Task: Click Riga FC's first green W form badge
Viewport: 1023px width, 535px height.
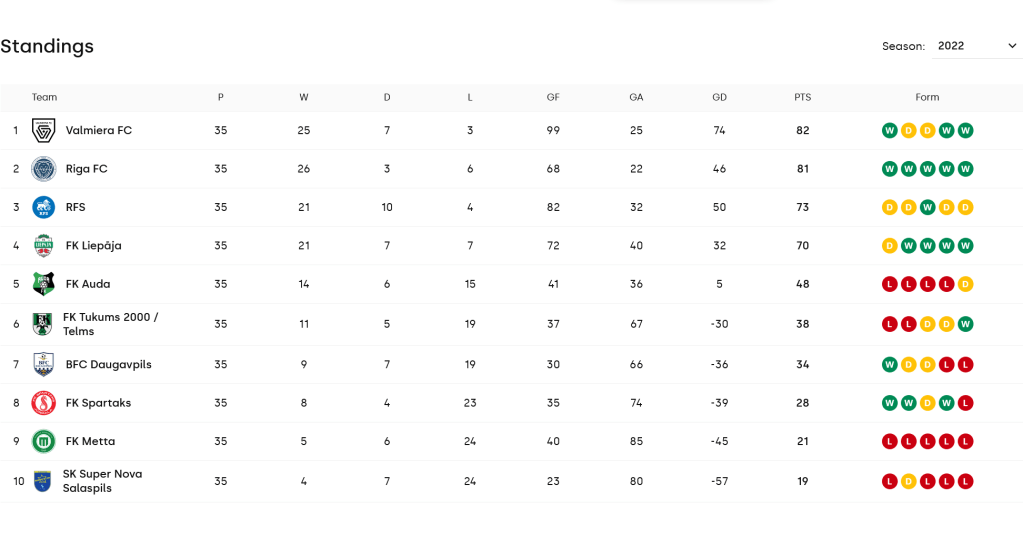Action: pyautogui.click(x=889, y=169)
